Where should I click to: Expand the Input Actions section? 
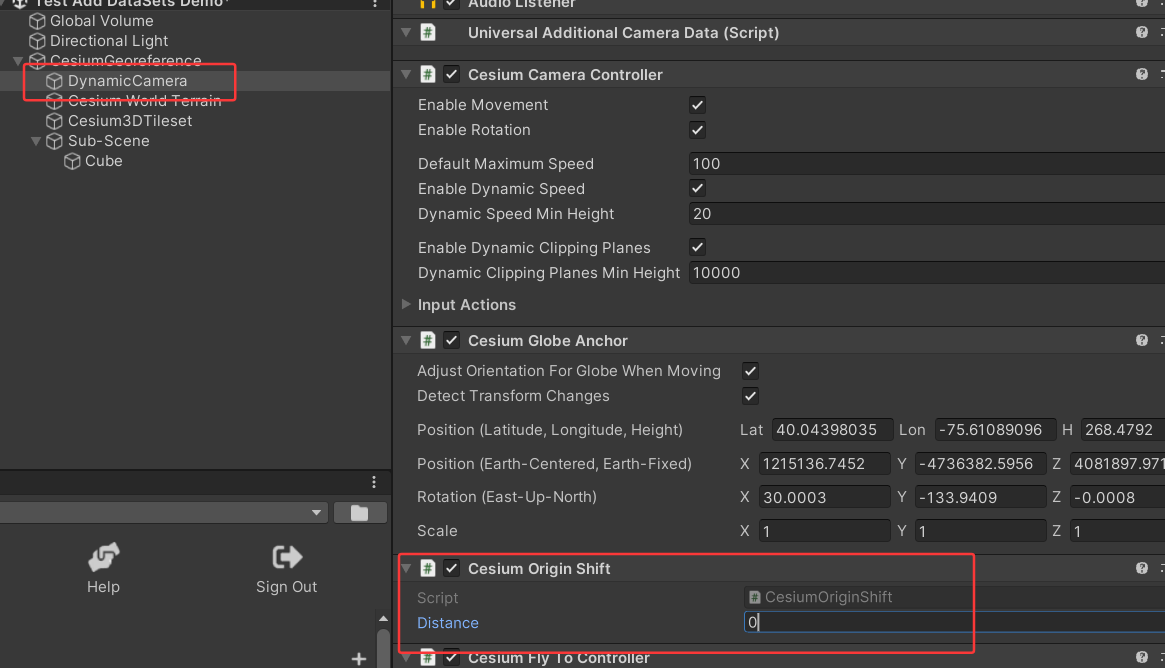[x=406, y=304]
